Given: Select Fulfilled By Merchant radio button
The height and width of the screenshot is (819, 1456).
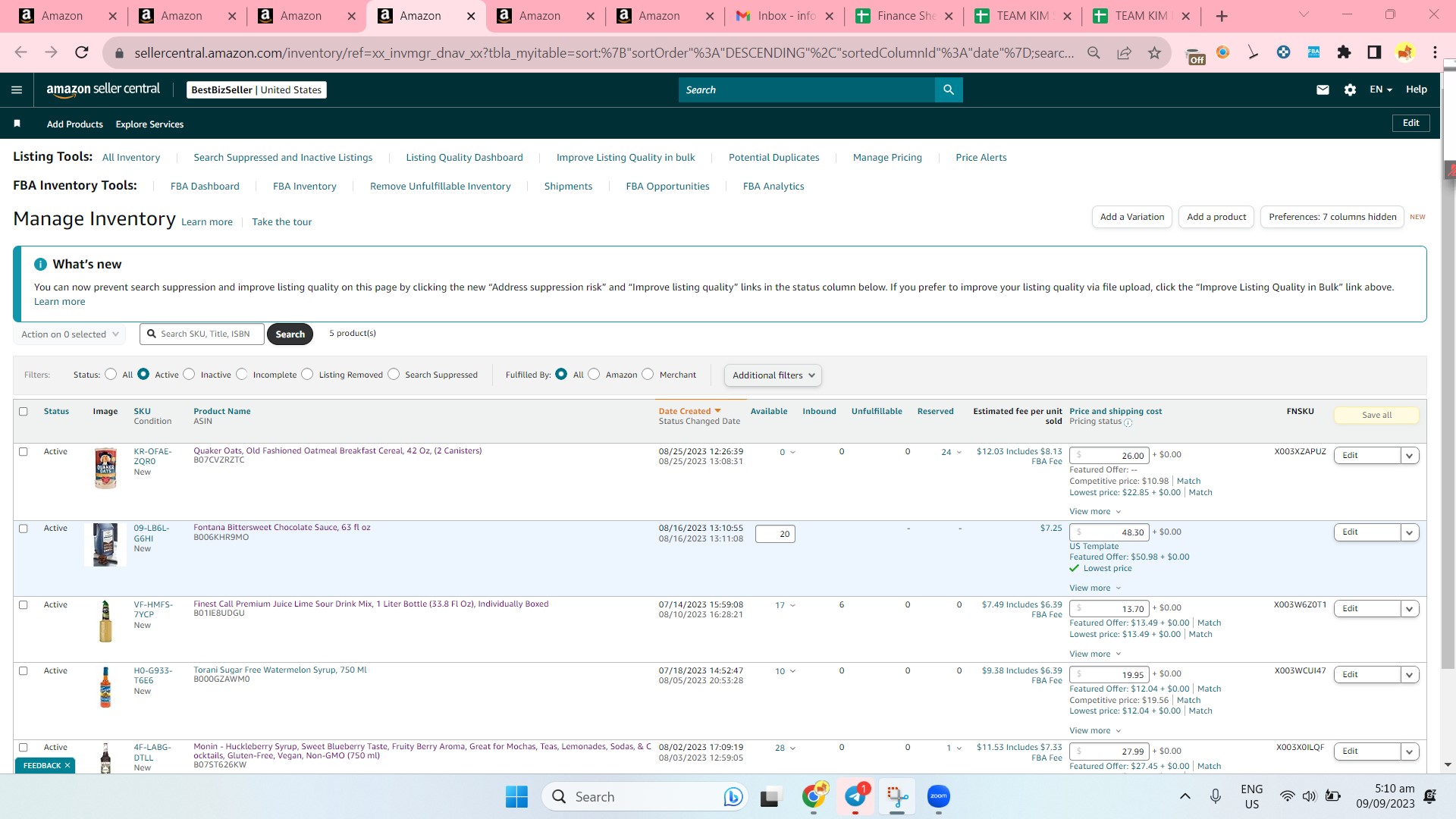Looking at the screenshot, I should [648, 374].
